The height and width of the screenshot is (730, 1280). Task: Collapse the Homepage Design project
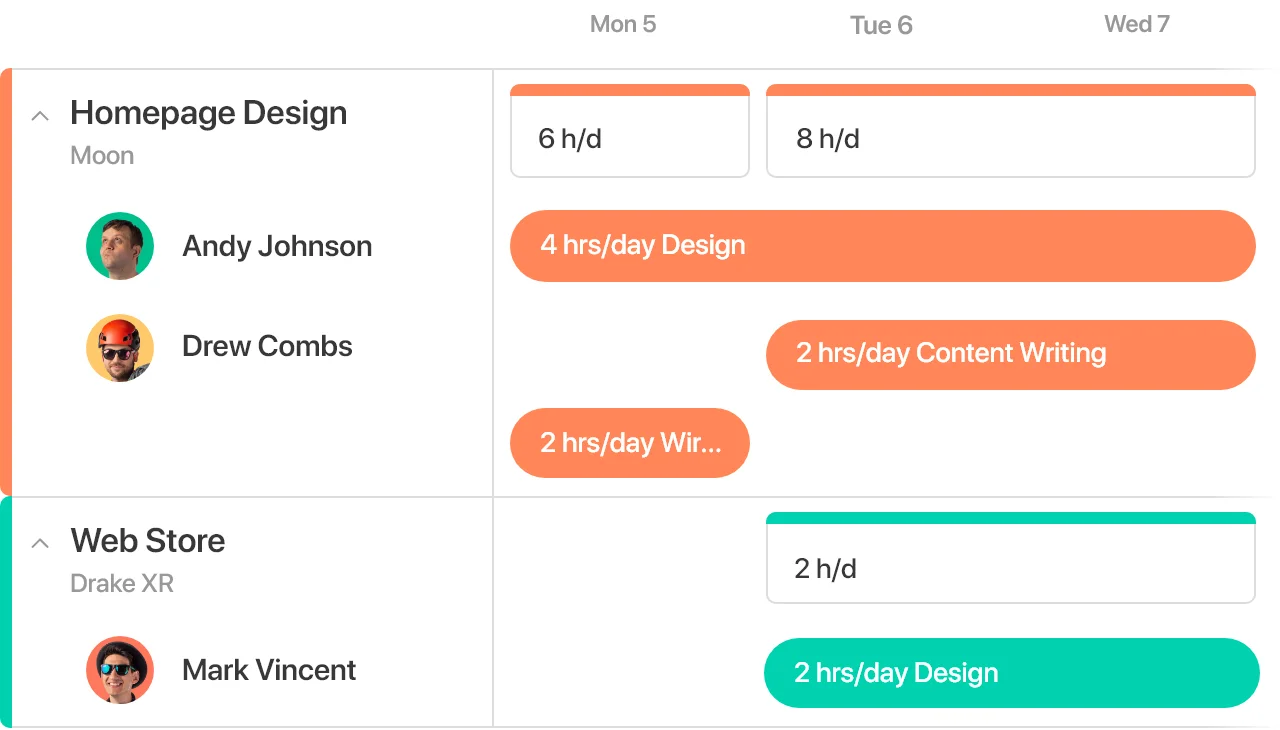[40, 116]
